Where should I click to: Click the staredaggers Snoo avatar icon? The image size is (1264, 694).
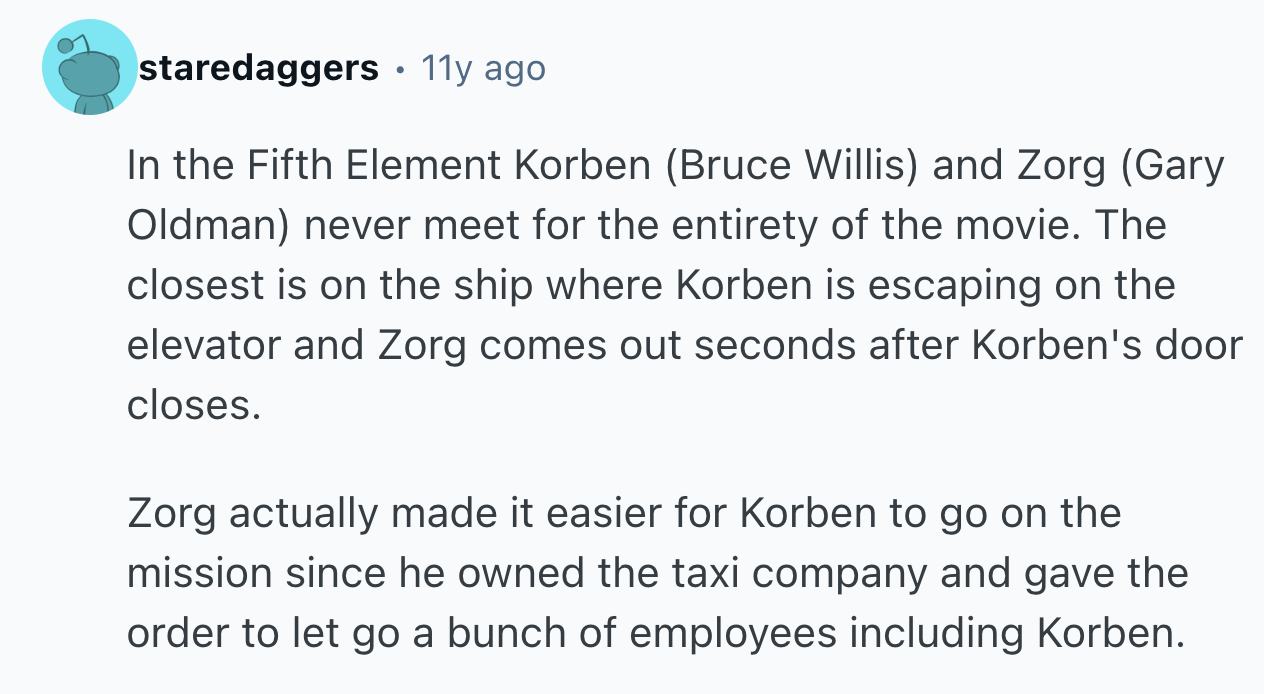point(90,68)
